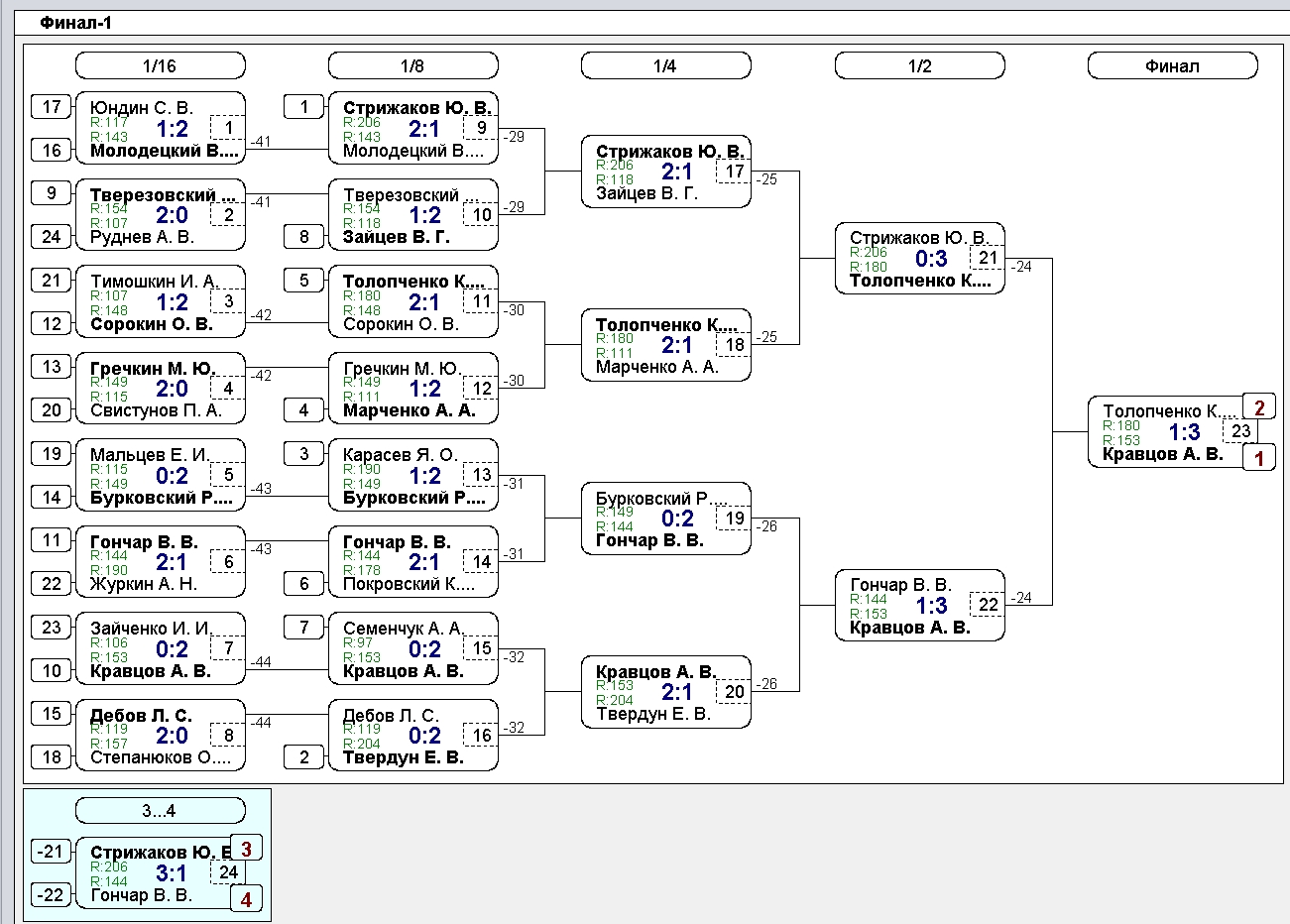The height and width of the screenshot is (924, 1290).
Task: Click the 3...4 placement header
Action: tap(161, 811)
